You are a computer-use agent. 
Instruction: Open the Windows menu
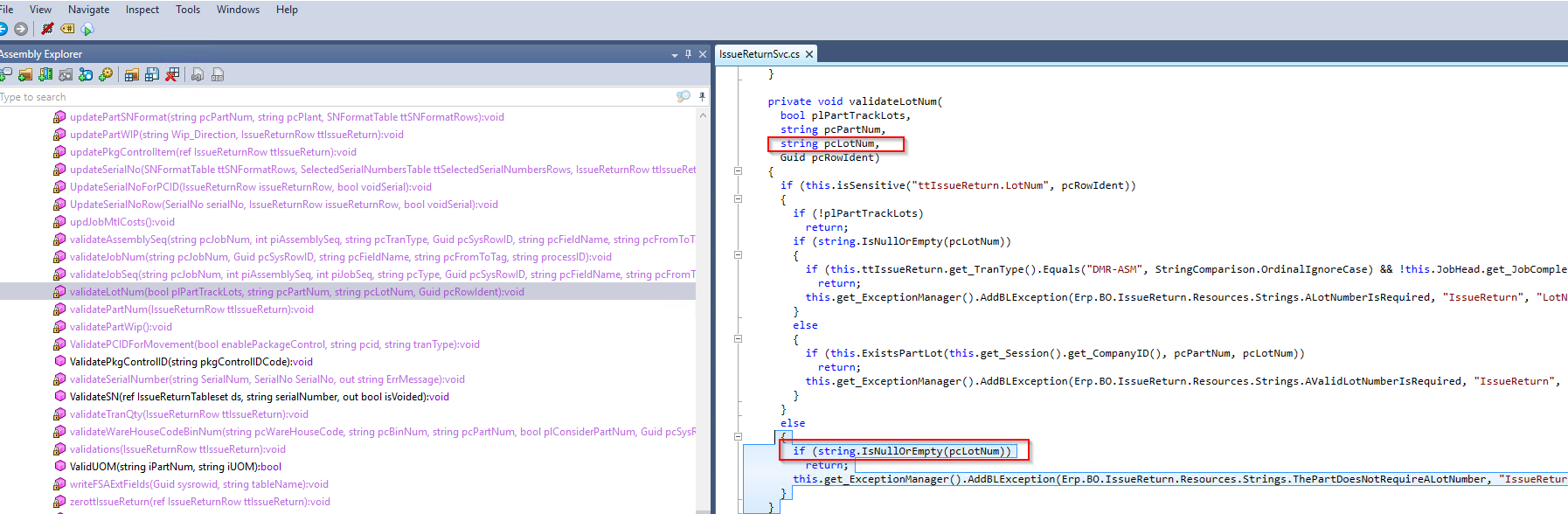coord(238,10)
